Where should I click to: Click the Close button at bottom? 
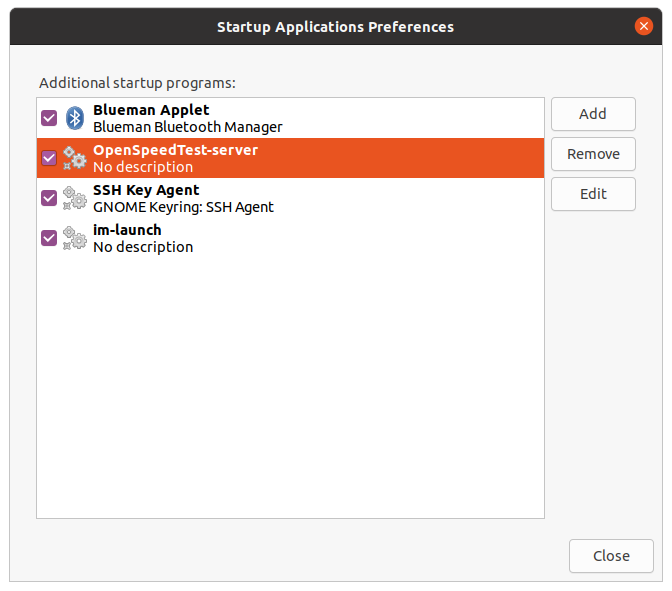pos(611,556)
